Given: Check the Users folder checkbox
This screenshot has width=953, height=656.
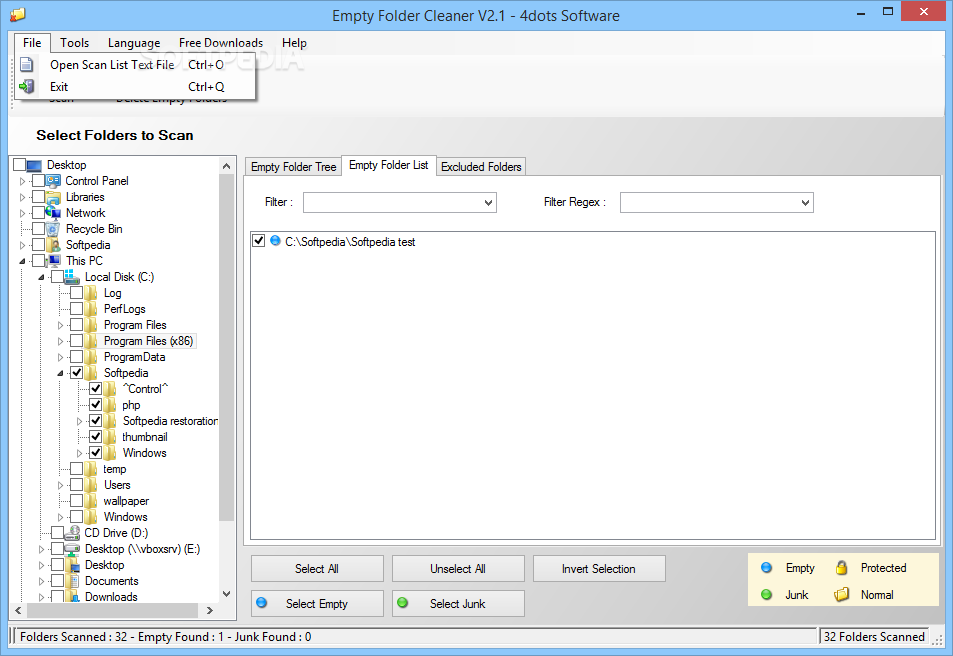Looking at the screenshot, I should (x=77, y=485).
